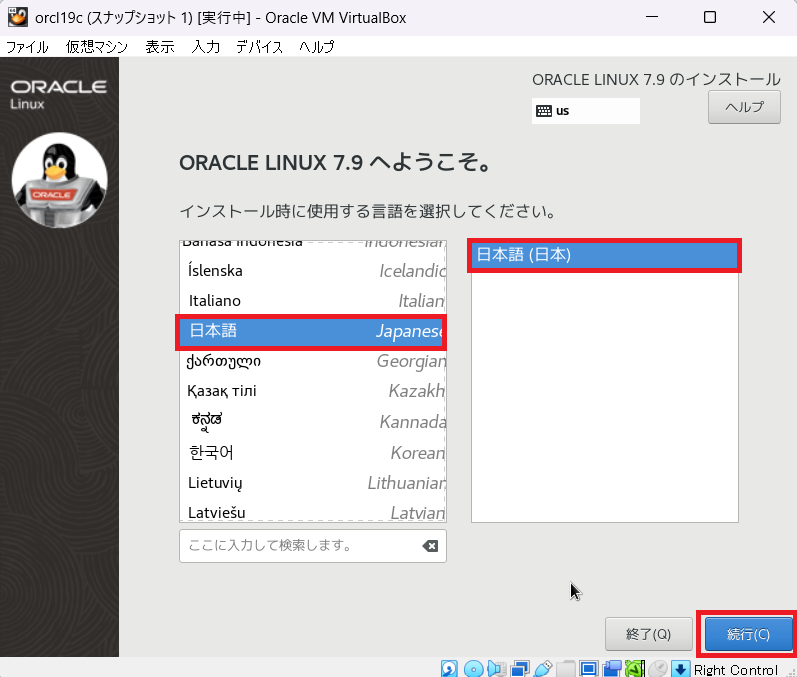Open the 仮想マシン menu
Screen dimensions: 797x677
coord(98,47)
